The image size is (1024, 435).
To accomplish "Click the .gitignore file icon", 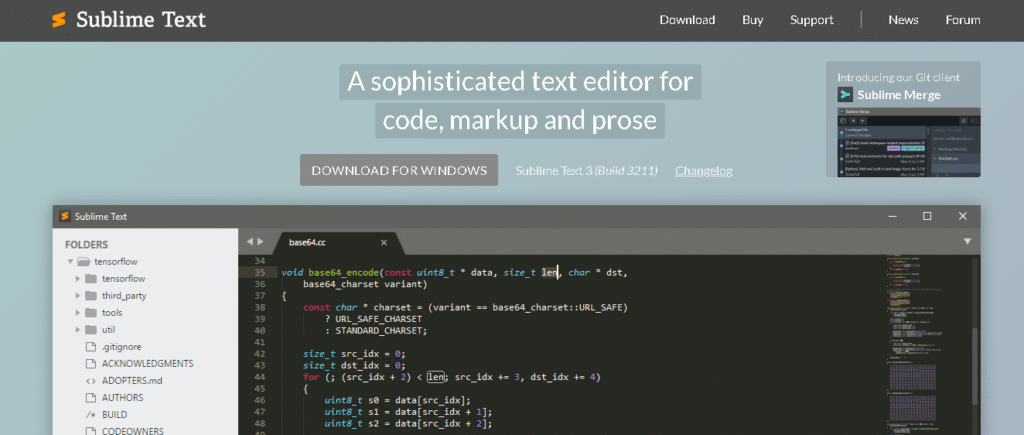I will click(91, 347).
